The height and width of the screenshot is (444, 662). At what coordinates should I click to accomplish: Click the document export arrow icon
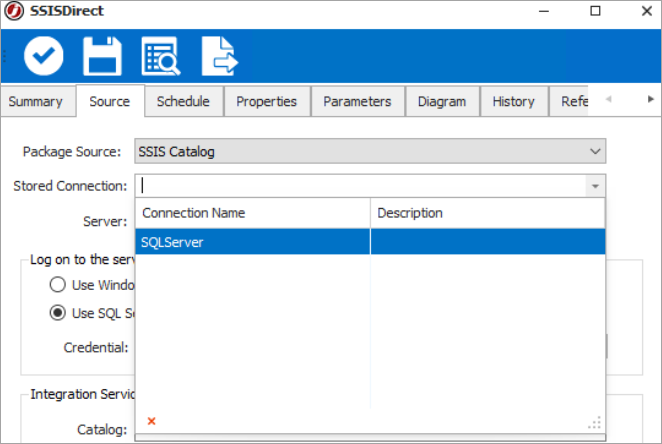point(219,56)
